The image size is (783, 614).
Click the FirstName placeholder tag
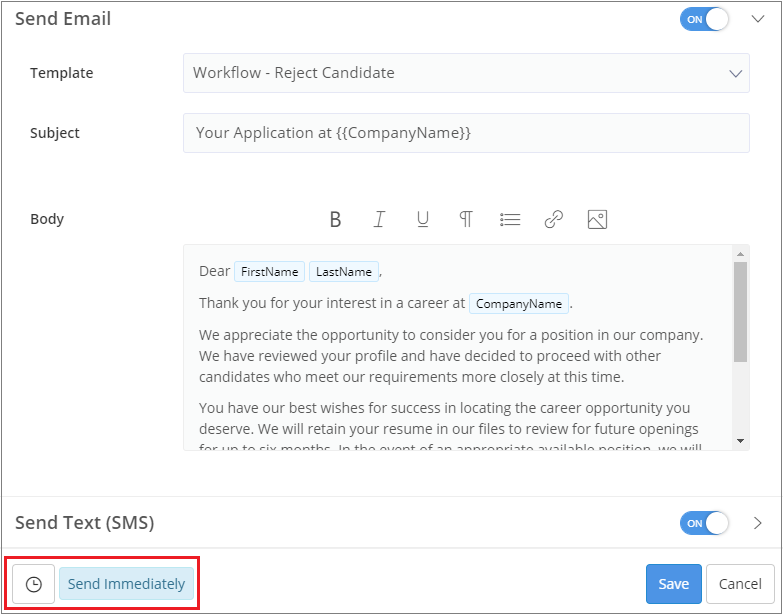[x=269, y=272]
